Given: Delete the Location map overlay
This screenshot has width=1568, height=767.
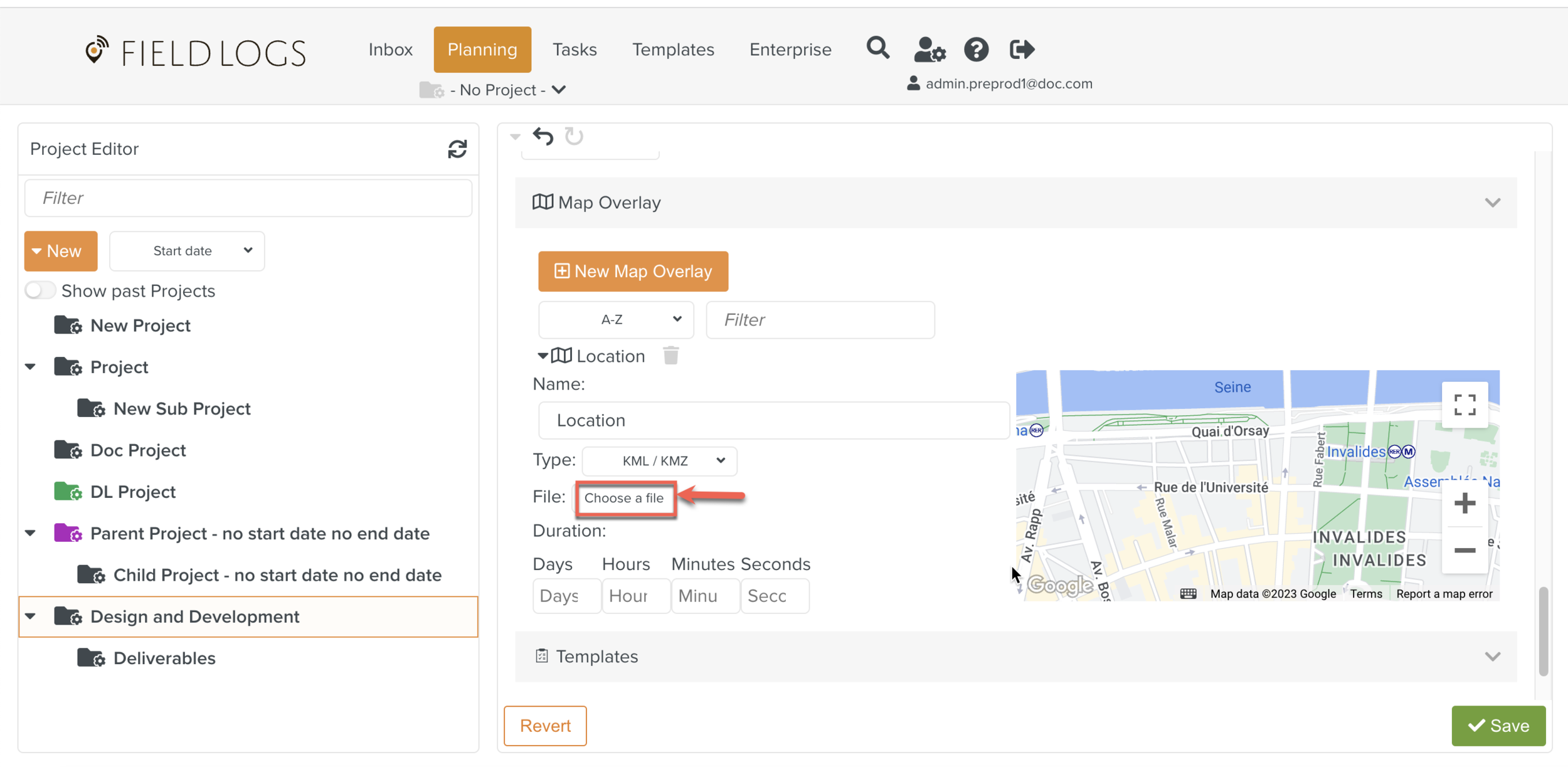Looking at the screenshot, I should (670, 356).
